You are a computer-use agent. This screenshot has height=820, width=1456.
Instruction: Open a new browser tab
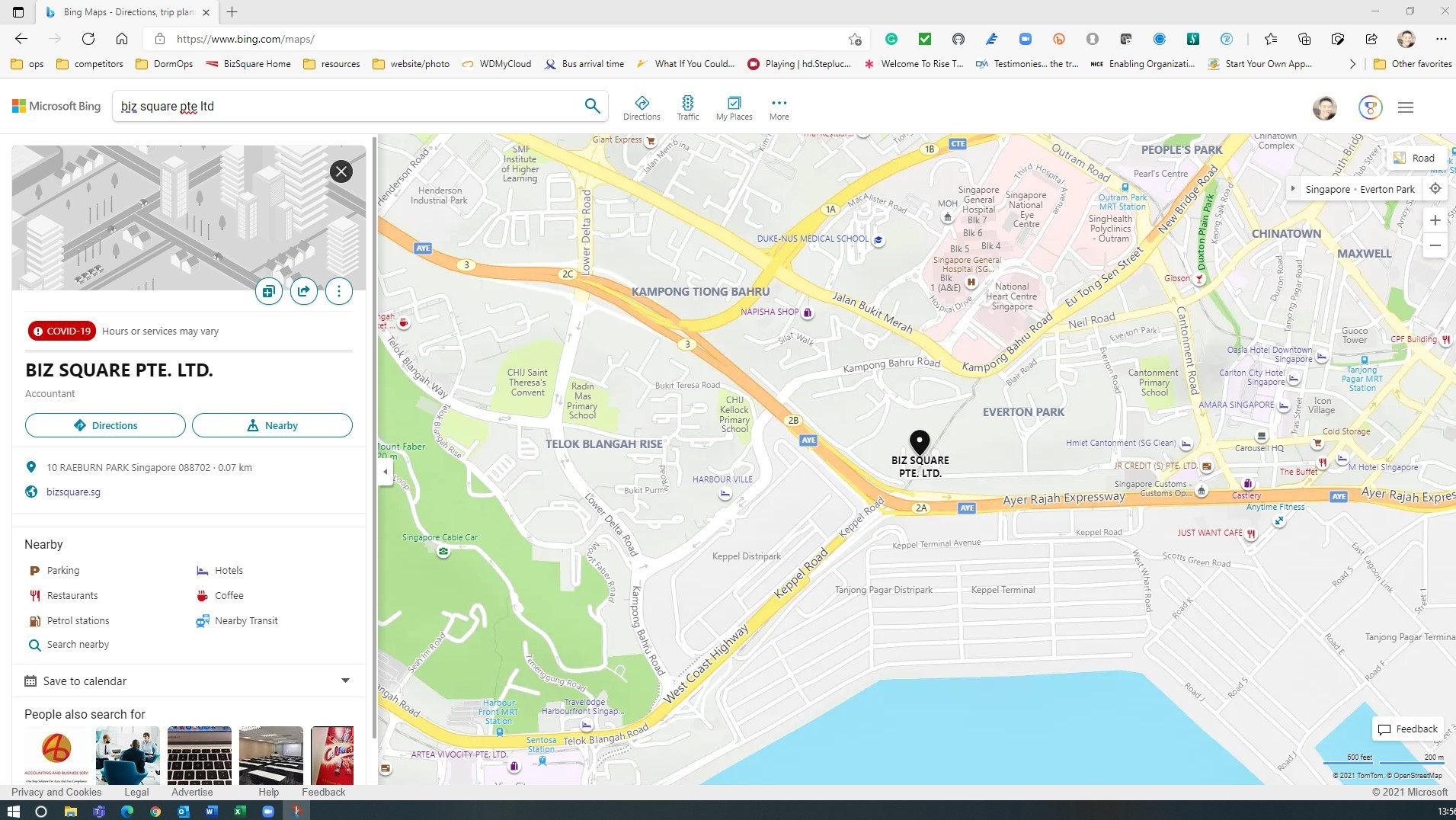point(232,12)
